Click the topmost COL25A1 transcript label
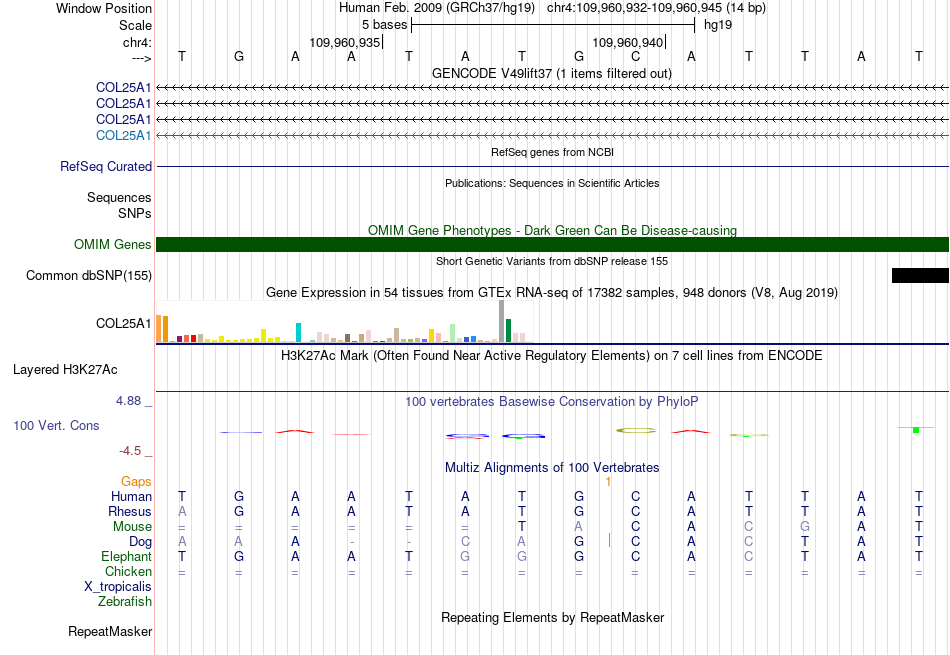This screenshot has height=655, width=950. pyautogui.click(x=124, y=88)
